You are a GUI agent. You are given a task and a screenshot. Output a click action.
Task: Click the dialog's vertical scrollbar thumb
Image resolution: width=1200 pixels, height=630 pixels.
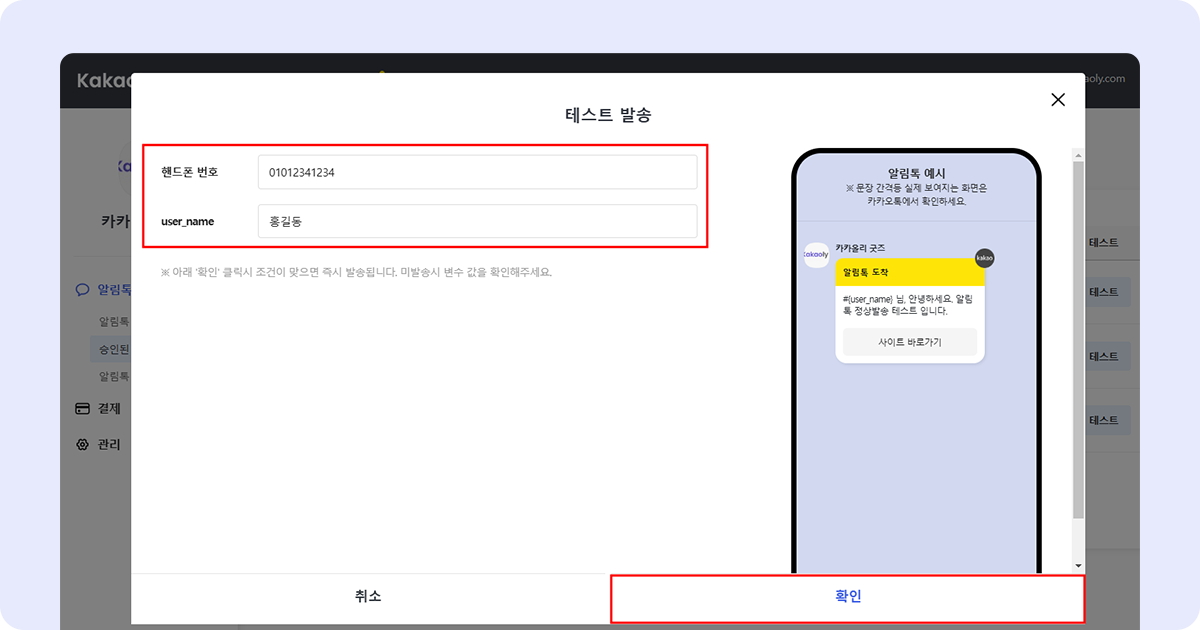coord(1078,340)
